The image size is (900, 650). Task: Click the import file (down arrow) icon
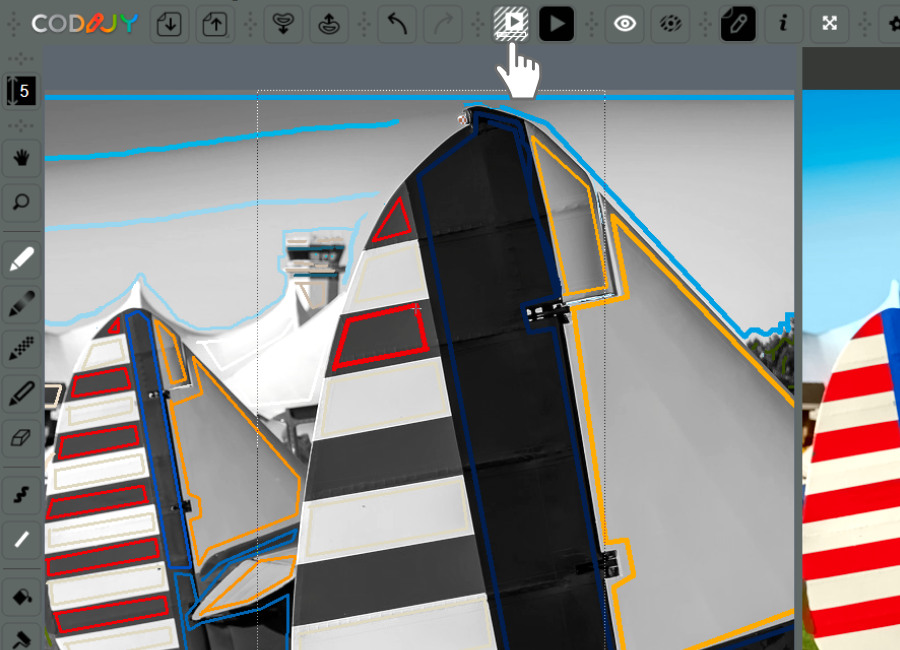(x=170, y=24)
